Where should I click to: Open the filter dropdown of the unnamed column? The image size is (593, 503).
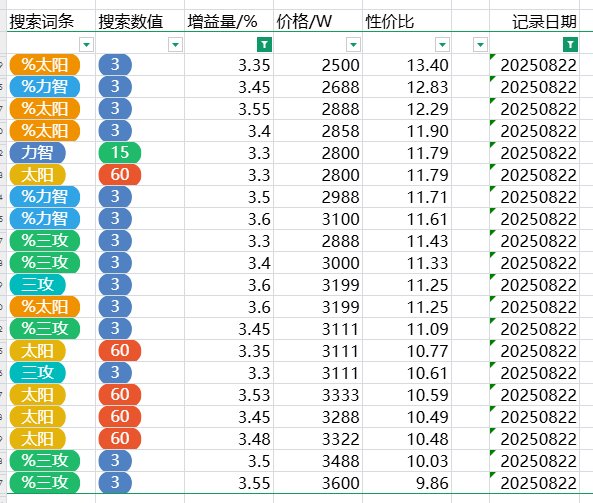point(480,45)
